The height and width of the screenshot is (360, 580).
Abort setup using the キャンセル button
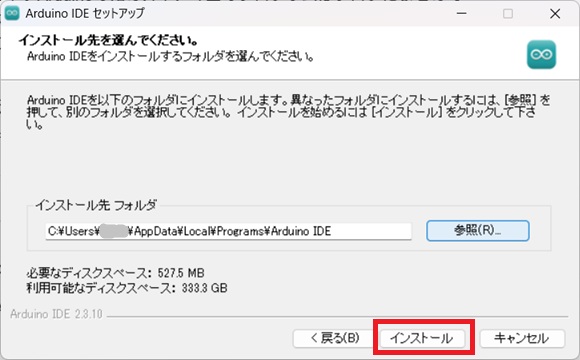[x=522, y=338]
